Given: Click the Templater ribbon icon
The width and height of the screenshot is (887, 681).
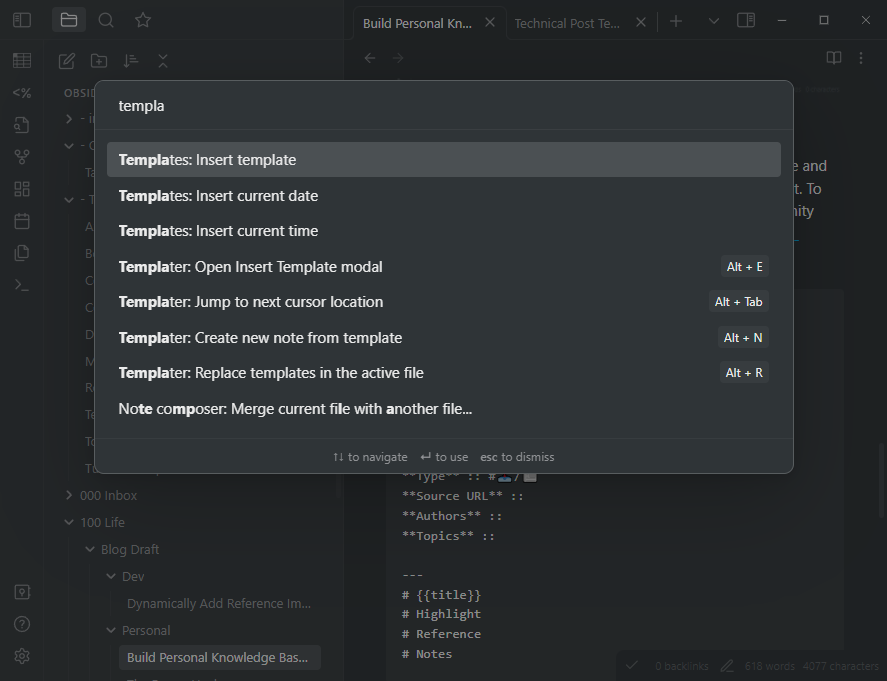Looking at the screenshot, I should coord(22,93).
